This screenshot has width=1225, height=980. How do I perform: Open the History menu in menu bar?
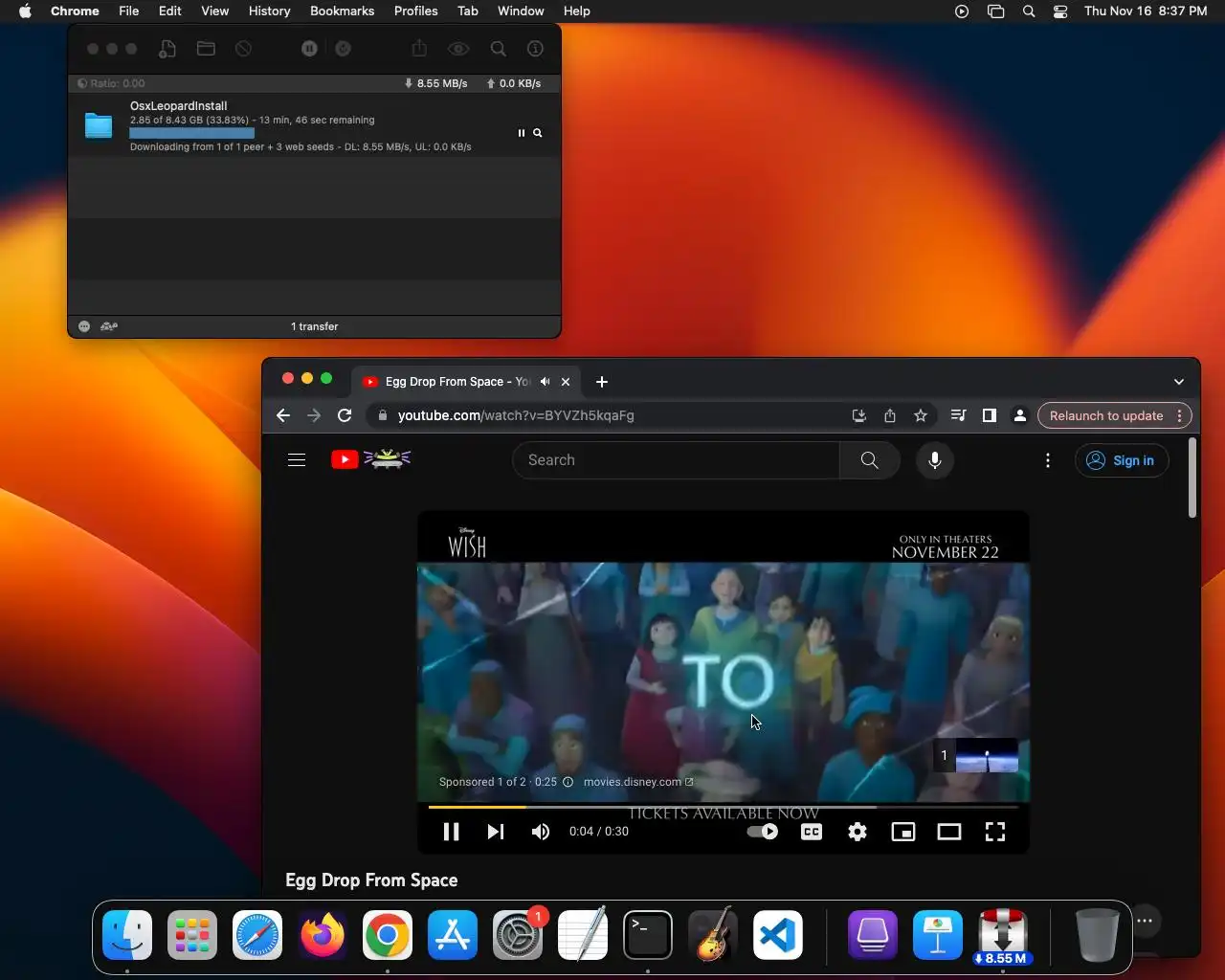click(269, 11)
